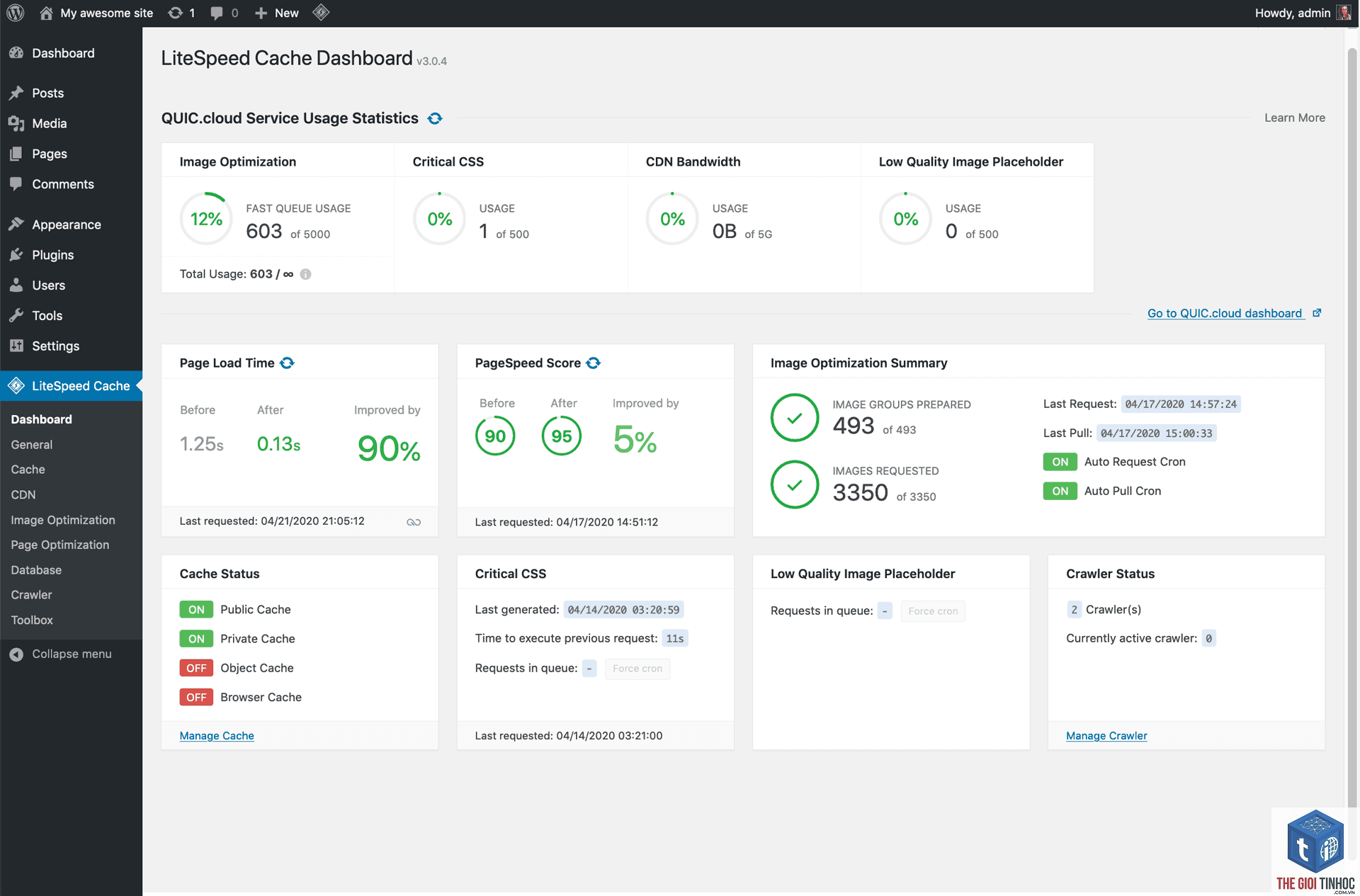This screenshot has height=896, width=1360.
Task: Refresh QUIC.cloud Service Usage Statistics
Action: pyautogui.click(x=435, y=118)
